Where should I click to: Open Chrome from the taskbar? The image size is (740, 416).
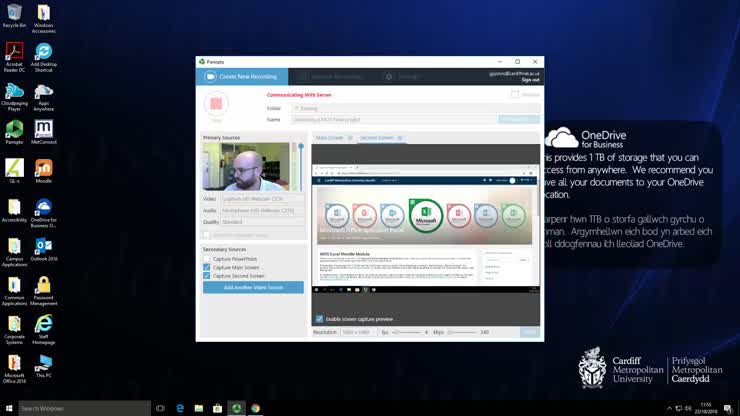pos(255,408)
